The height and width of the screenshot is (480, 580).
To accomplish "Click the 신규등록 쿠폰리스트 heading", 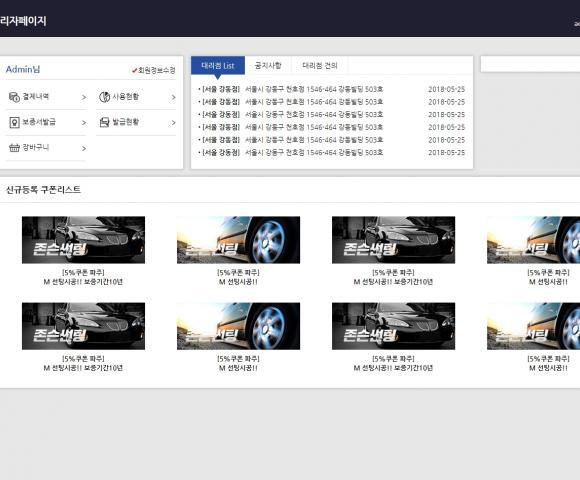I will point(43,190).
